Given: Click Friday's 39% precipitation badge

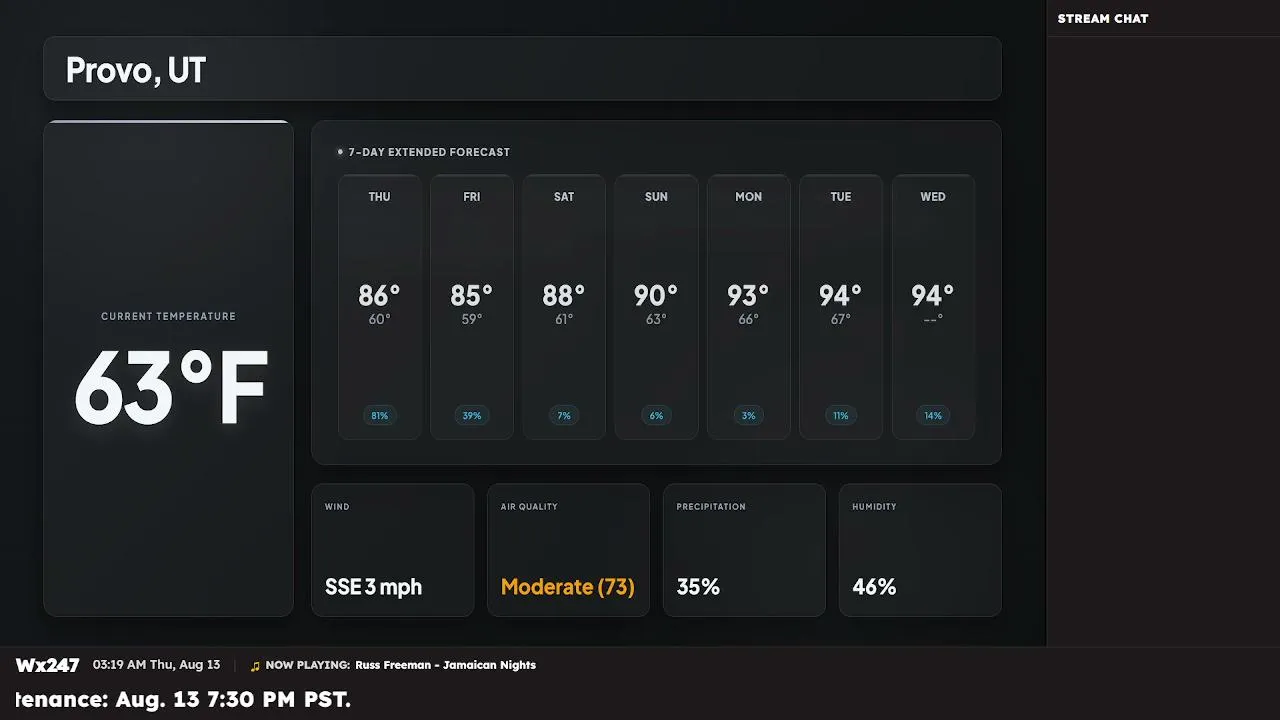Looking at the screenshot, I should click(472, 415).
